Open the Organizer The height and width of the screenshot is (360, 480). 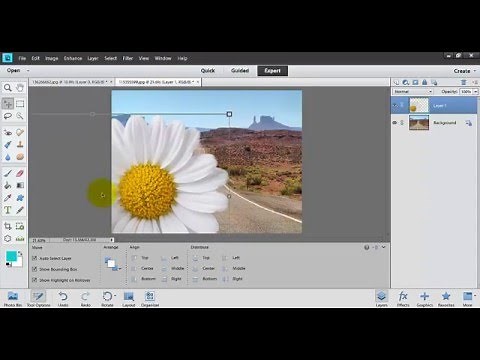click(x=150, y=298)
